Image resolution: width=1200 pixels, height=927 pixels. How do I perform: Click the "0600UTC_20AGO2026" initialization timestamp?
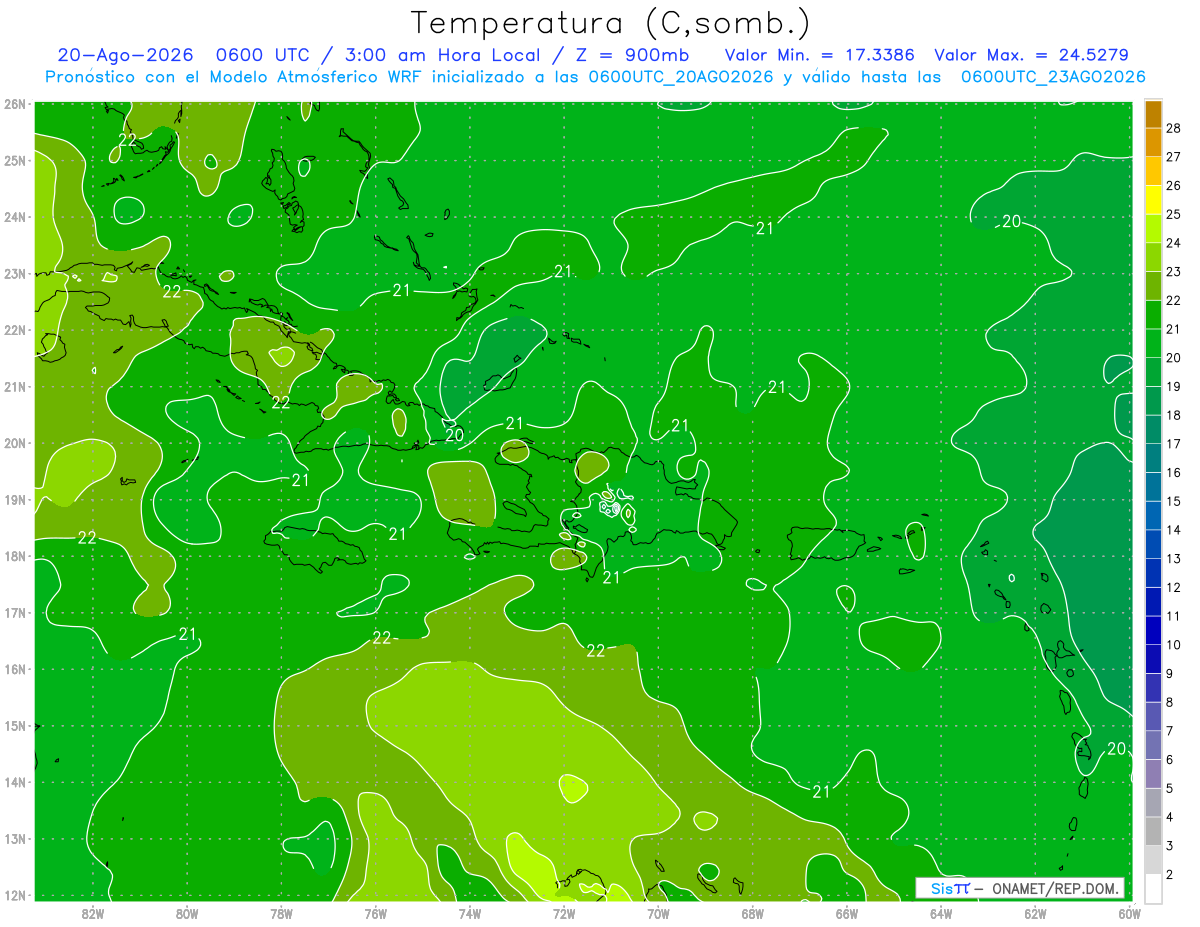pos(681,77)
